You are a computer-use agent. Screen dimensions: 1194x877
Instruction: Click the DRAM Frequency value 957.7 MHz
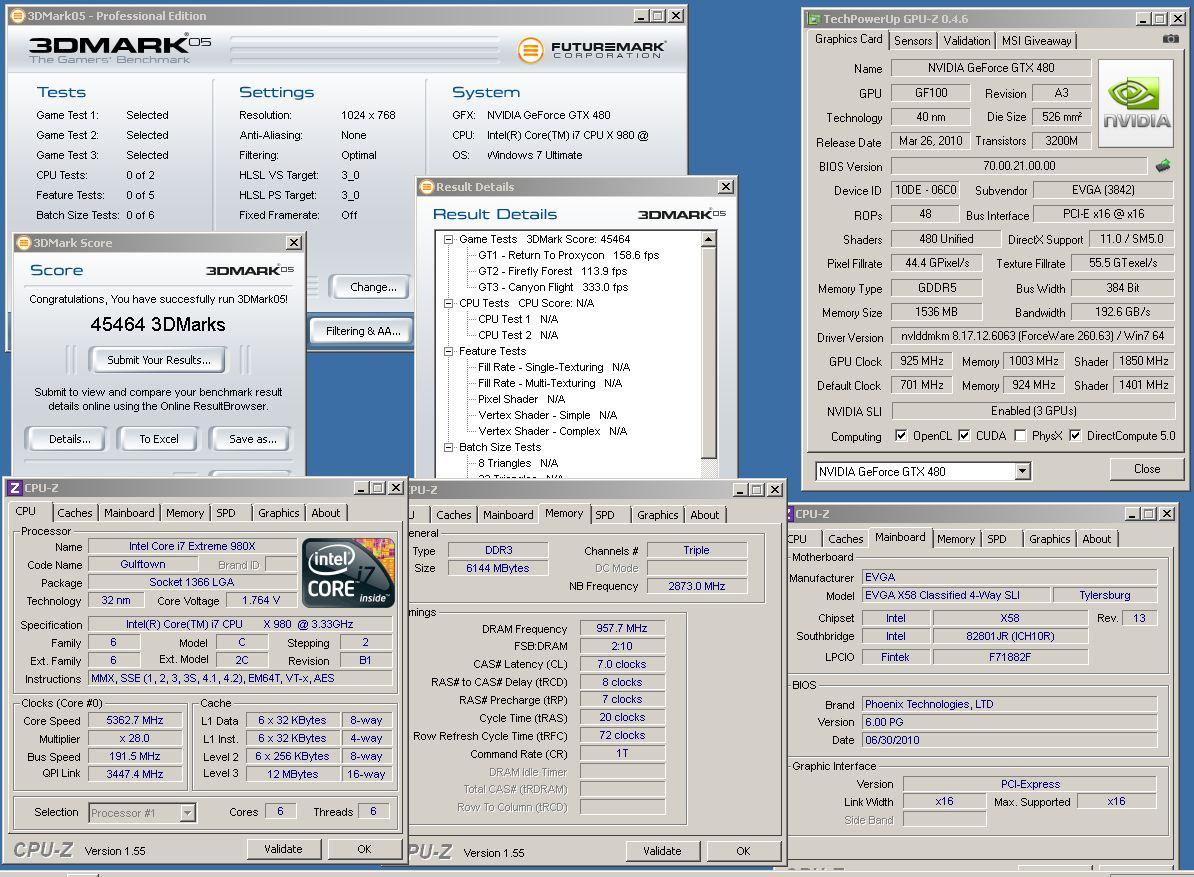622,628
